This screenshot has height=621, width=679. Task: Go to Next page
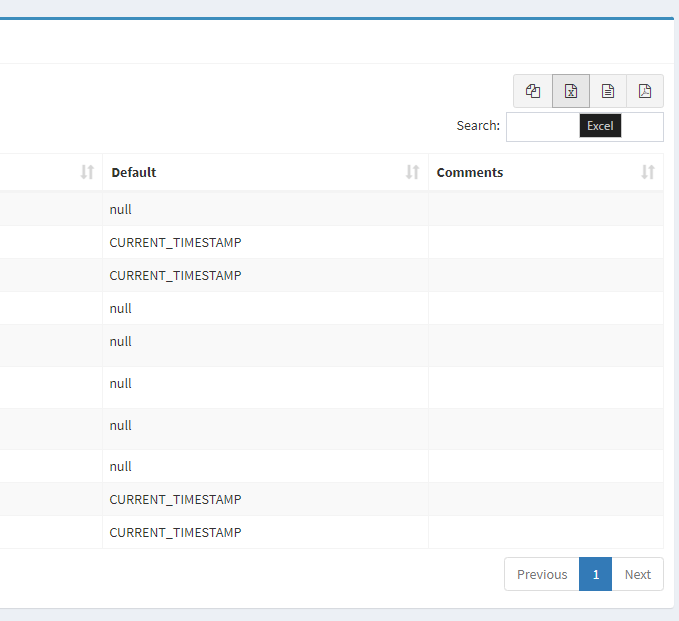pos(637,574)
